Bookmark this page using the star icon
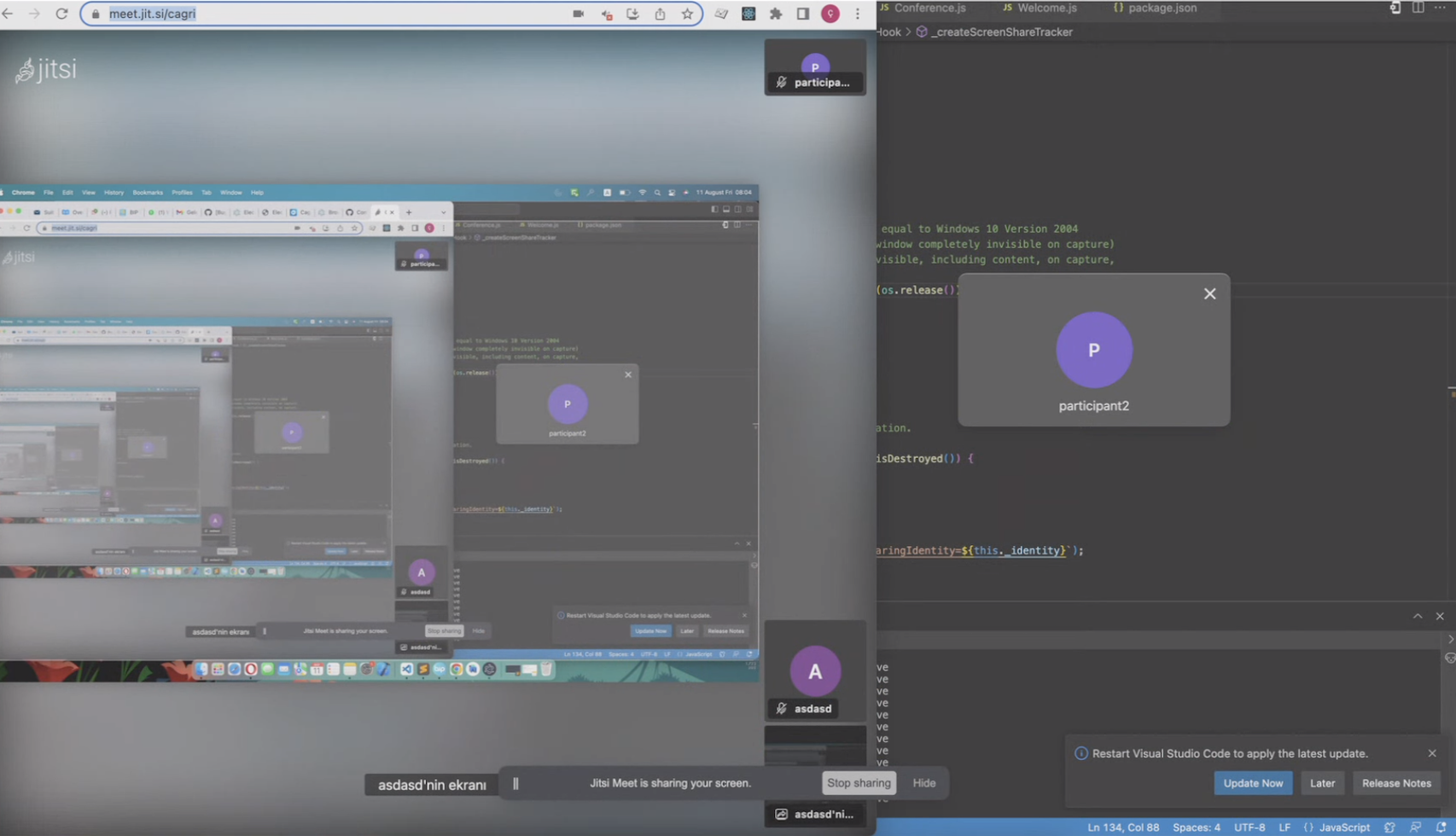The image size is (1456, 836). click(686, 14)
